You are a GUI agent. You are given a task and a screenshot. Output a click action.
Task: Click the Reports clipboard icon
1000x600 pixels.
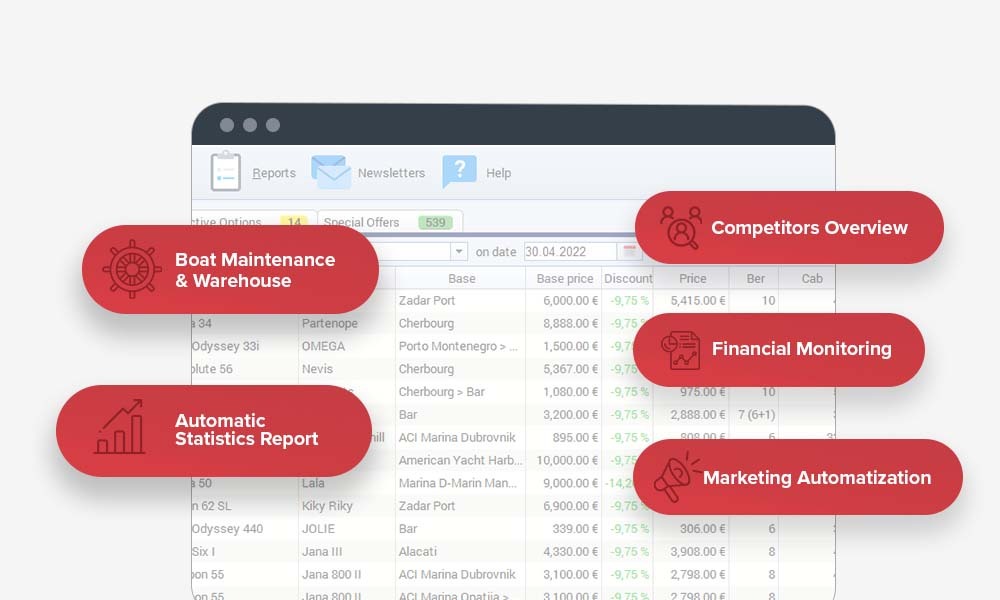(x=226, y=172)
